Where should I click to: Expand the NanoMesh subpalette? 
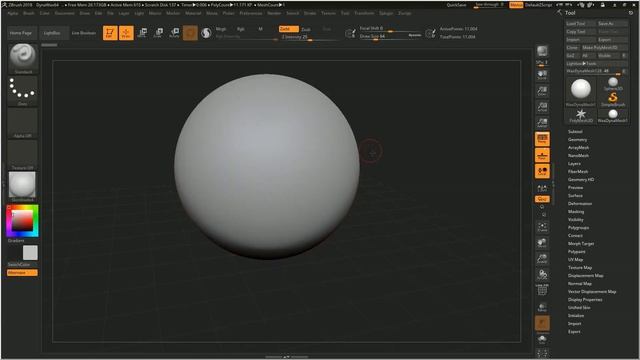click(578, 156)
